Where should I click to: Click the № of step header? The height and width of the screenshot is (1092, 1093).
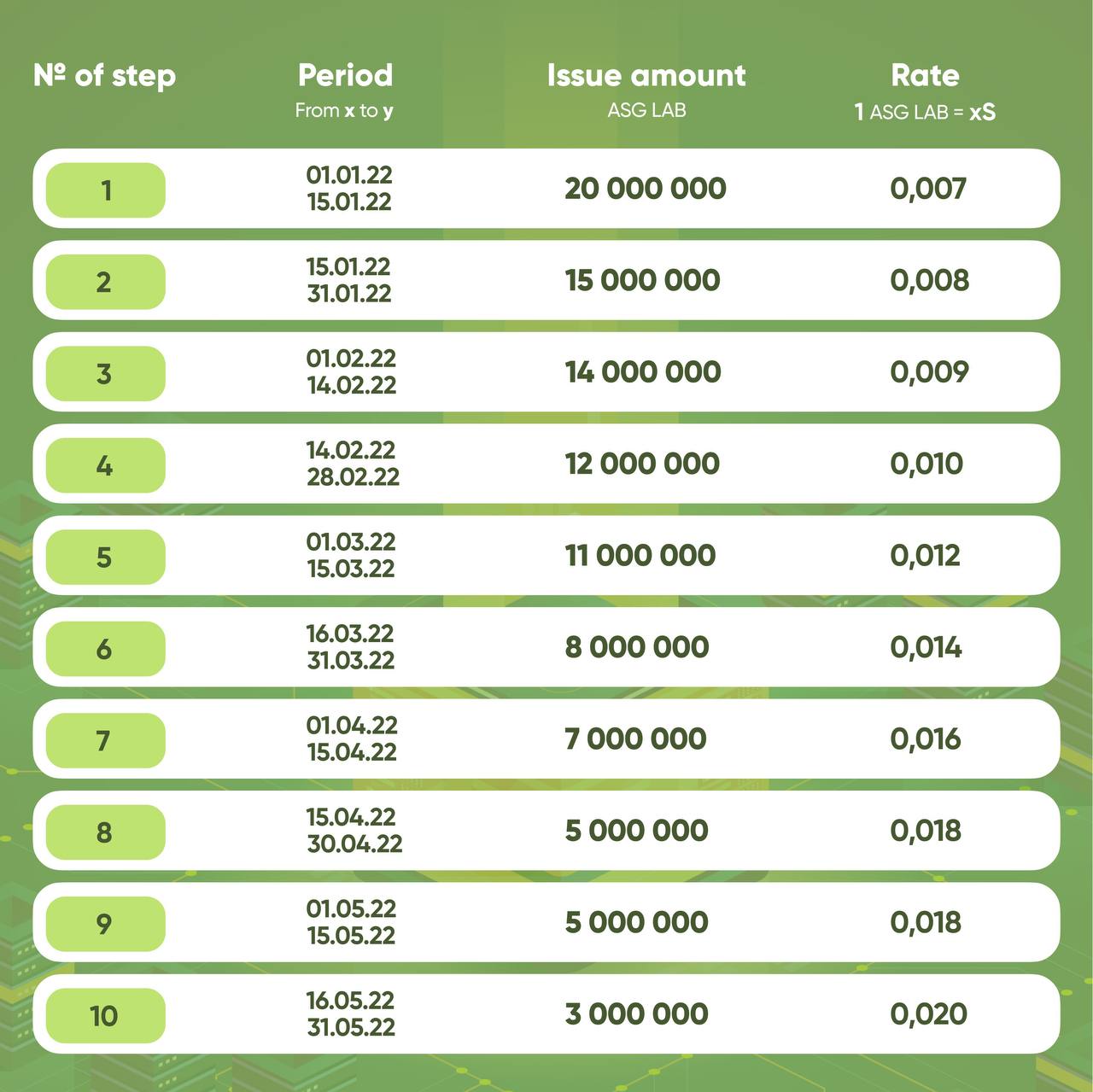click(104, 75)
